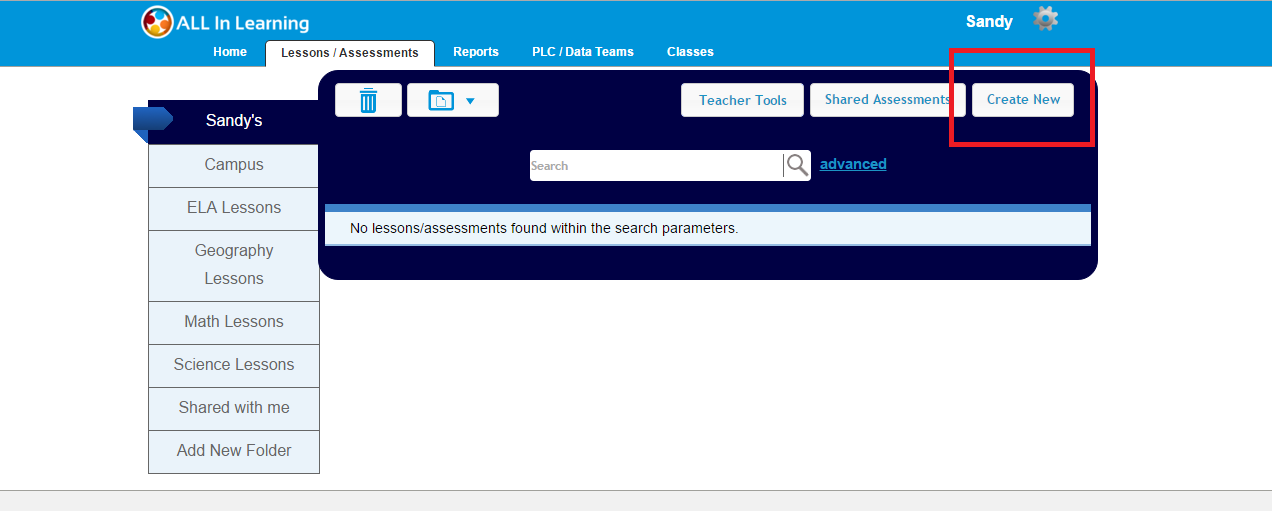Click the magnifying glass search icon
Screen dimensions: 1272x511
point(797,165)
